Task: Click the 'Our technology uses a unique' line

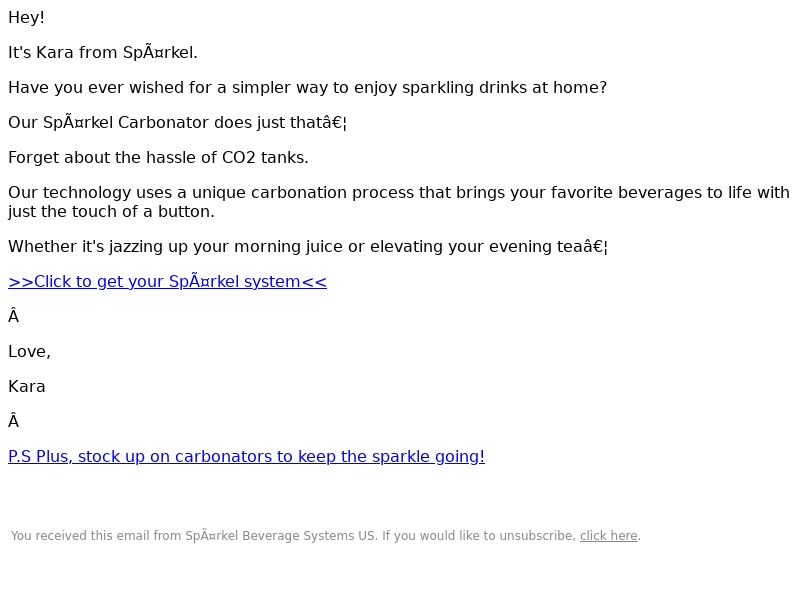Action: [399, 193]
